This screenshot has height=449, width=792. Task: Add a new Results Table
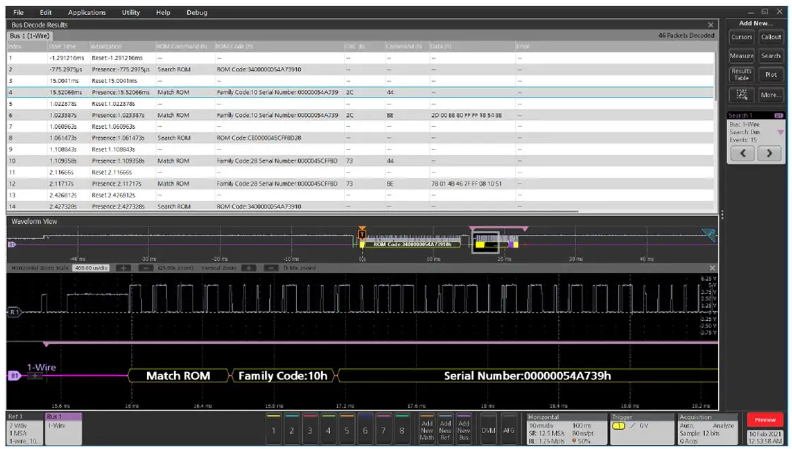(741, 74)
